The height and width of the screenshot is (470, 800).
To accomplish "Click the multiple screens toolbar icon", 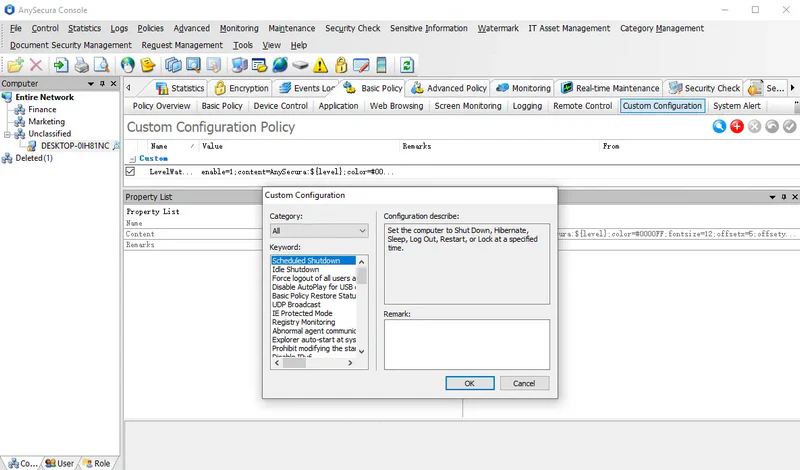I will (x=173, y=65).
